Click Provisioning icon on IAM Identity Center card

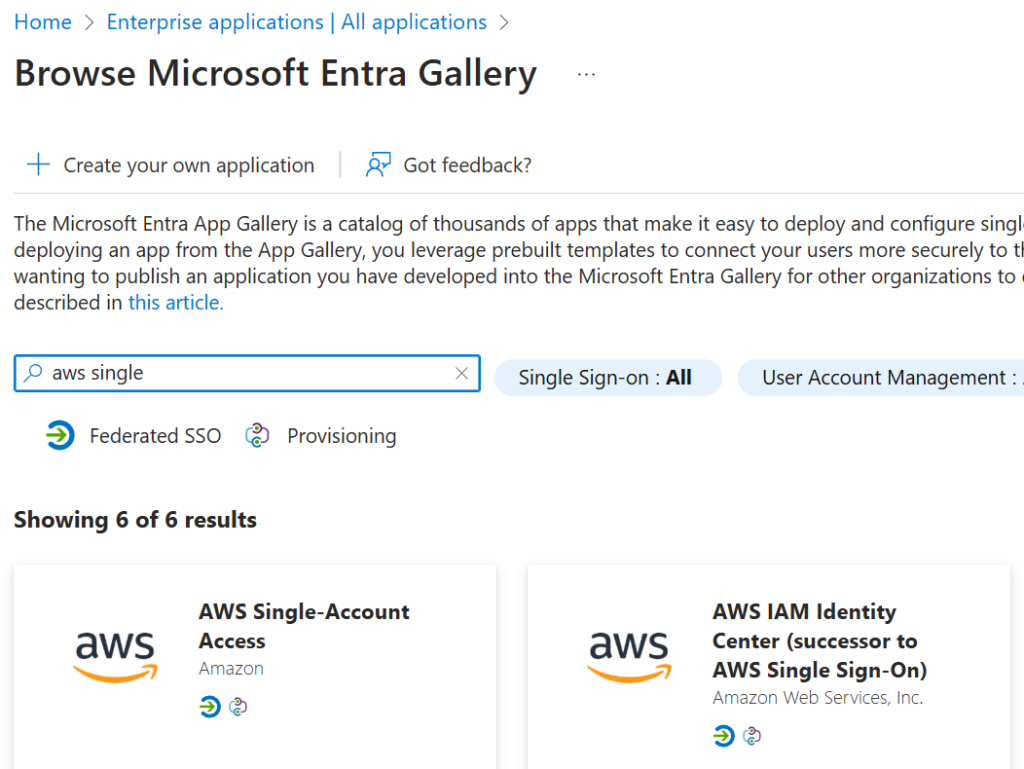[752, 736]
